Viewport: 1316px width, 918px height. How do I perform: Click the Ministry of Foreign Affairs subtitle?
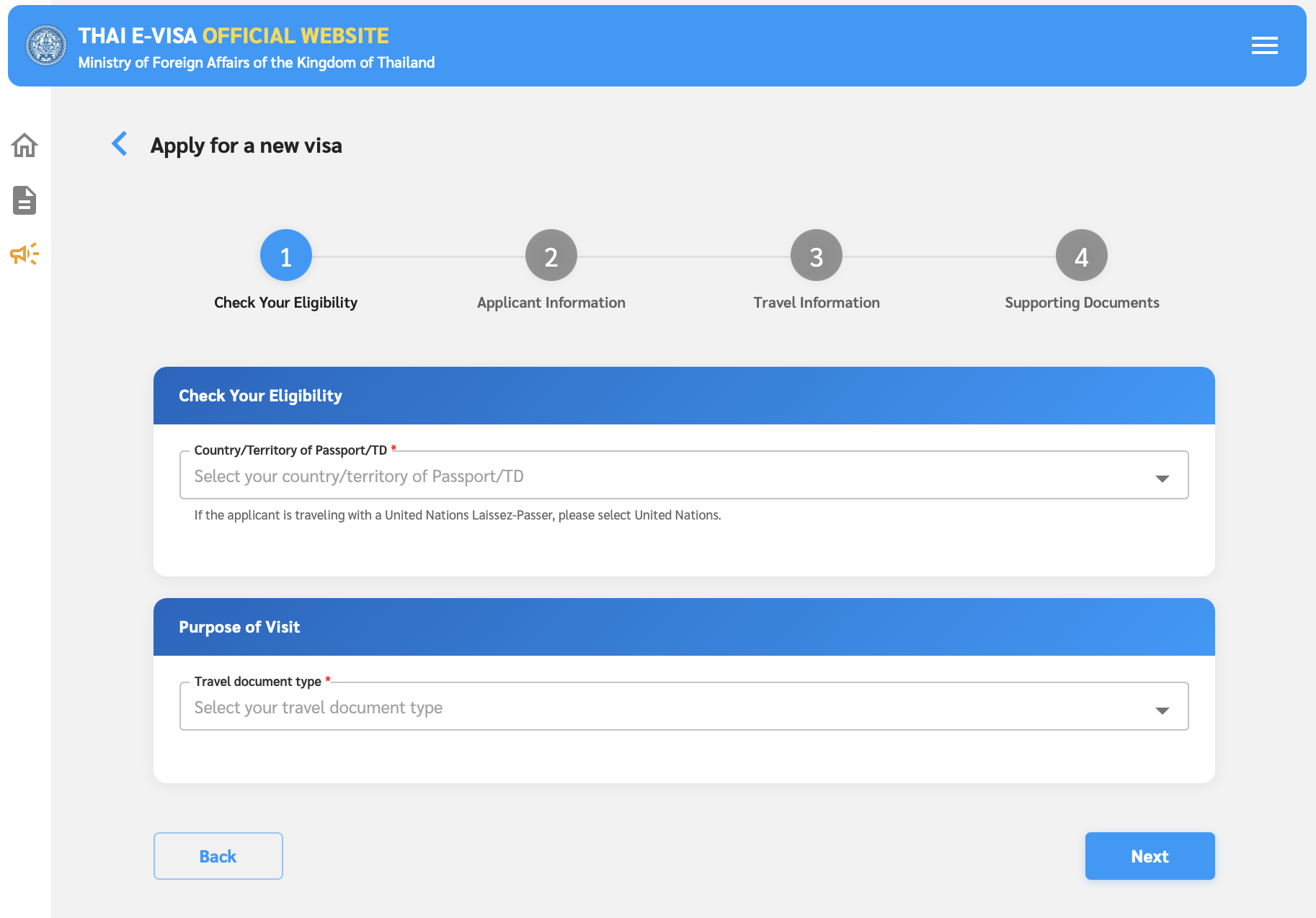click(257, 63)
